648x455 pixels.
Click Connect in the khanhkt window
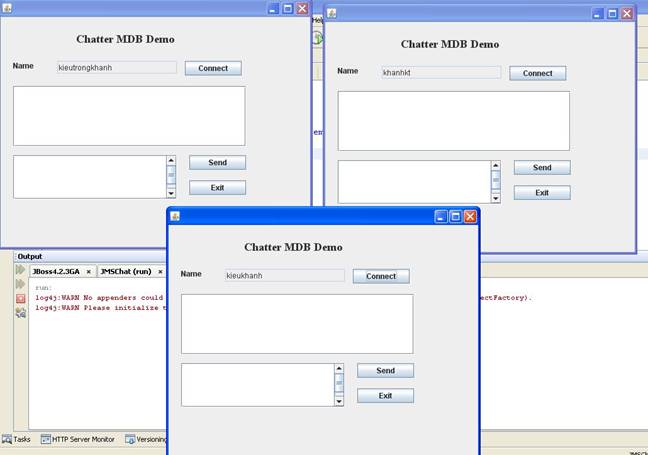[538, 73]
